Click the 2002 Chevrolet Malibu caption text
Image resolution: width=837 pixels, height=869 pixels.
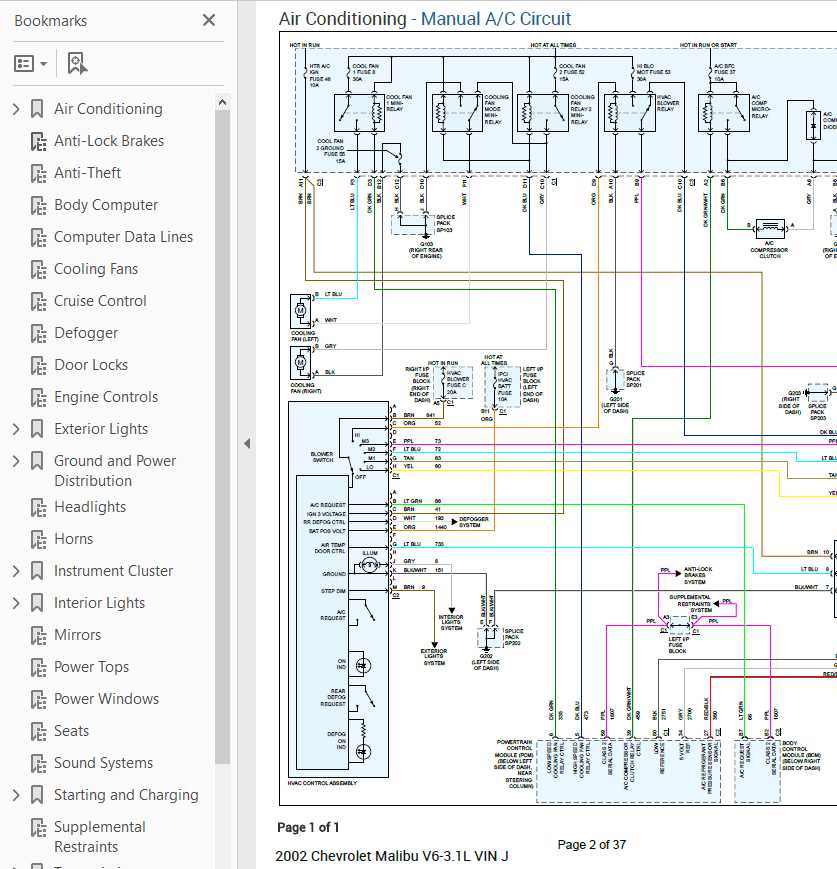pyautogui.click(x=391, y=856)
